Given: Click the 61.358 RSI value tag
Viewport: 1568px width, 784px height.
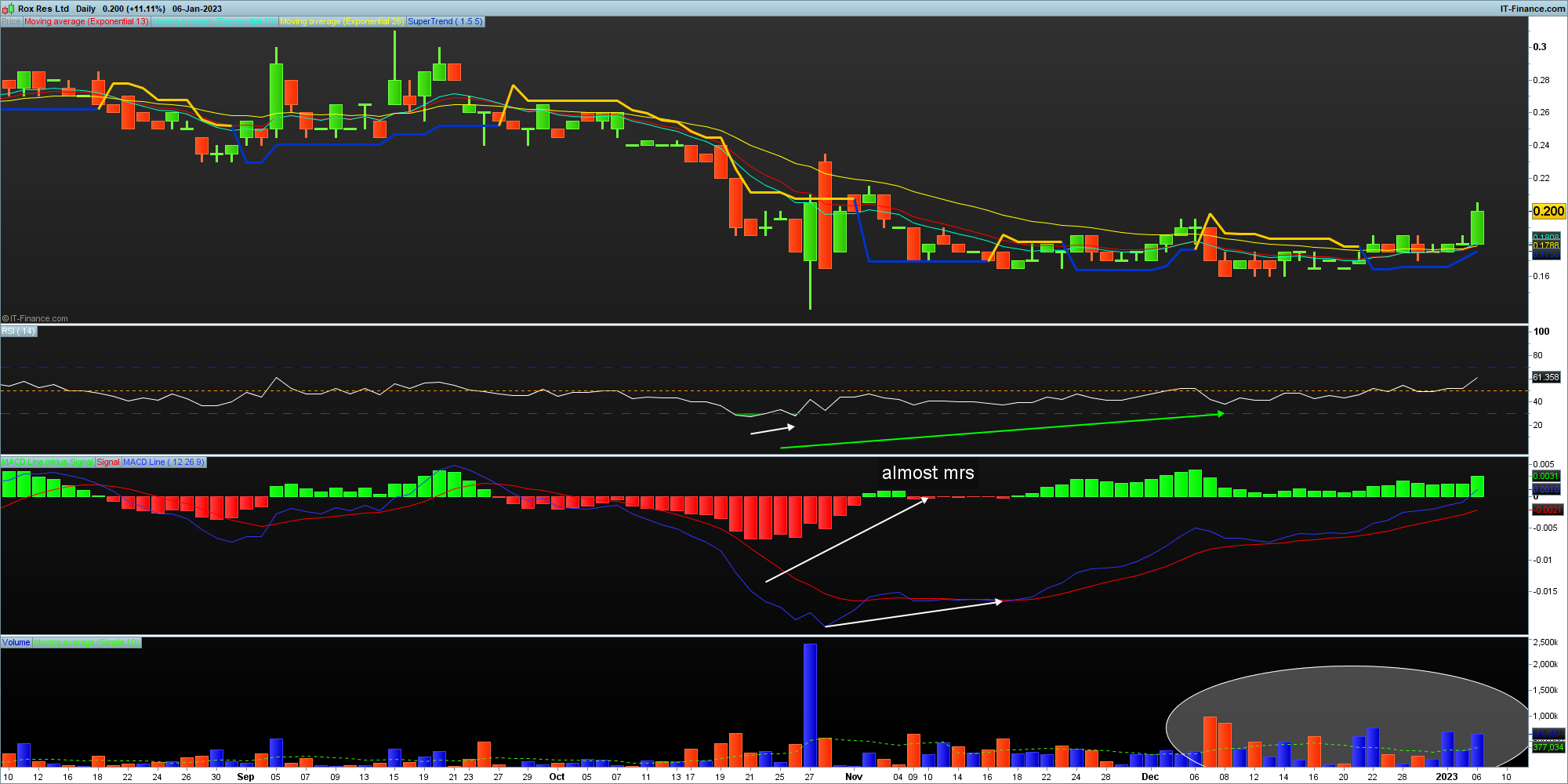Looking at the screenshot, I should 1545,378.
